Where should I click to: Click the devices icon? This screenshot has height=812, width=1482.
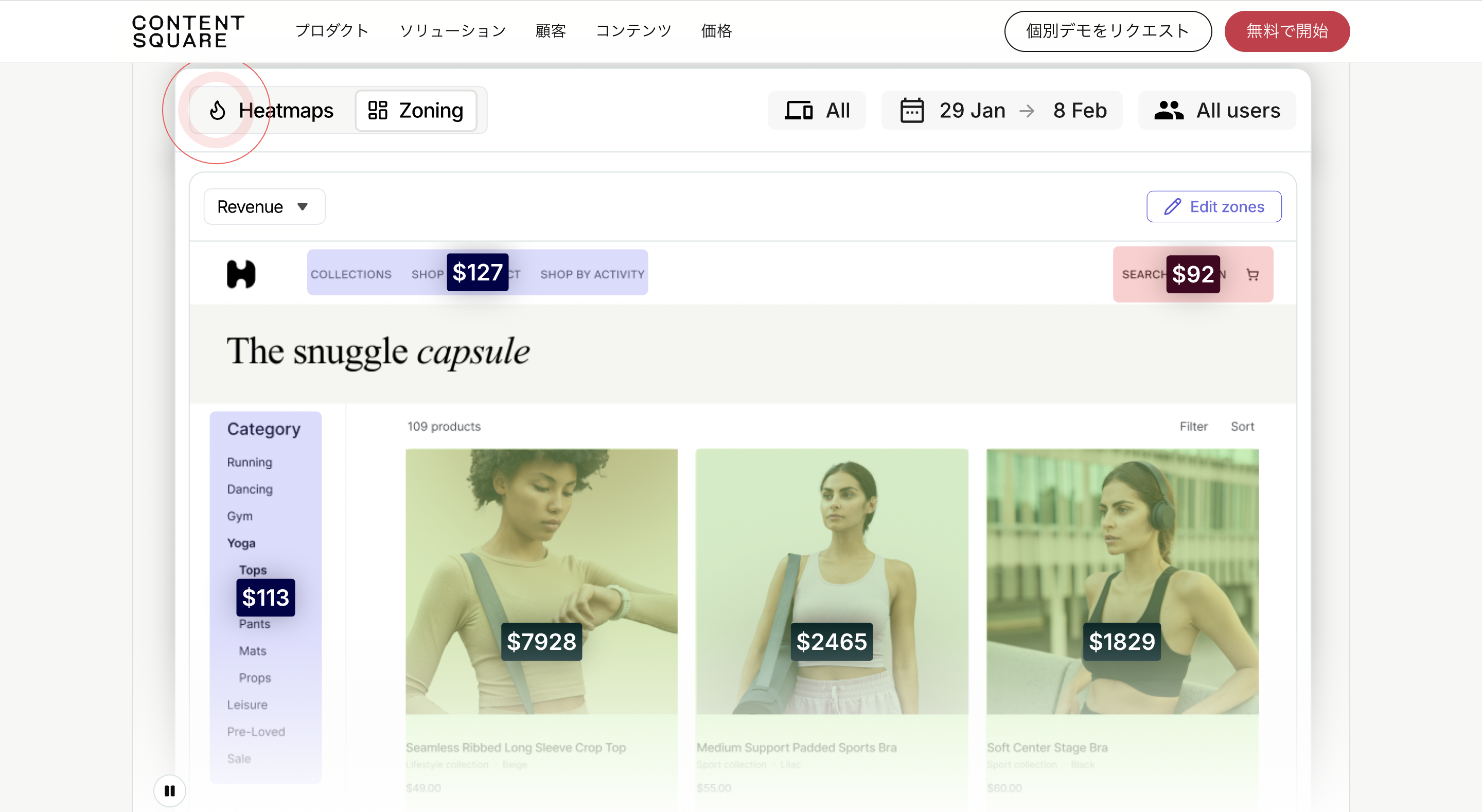(799, 111)
